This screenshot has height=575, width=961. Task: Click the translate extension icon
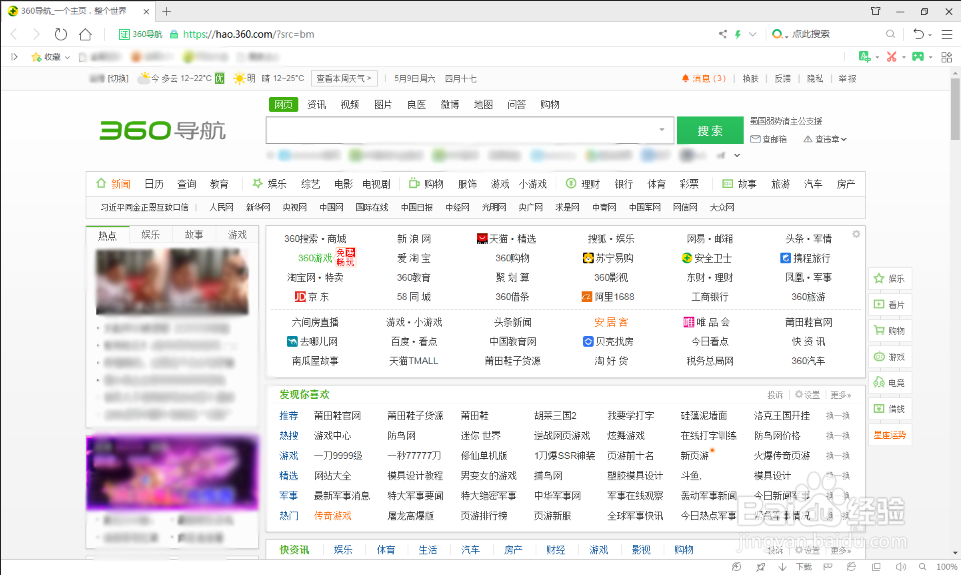point(865,57)
